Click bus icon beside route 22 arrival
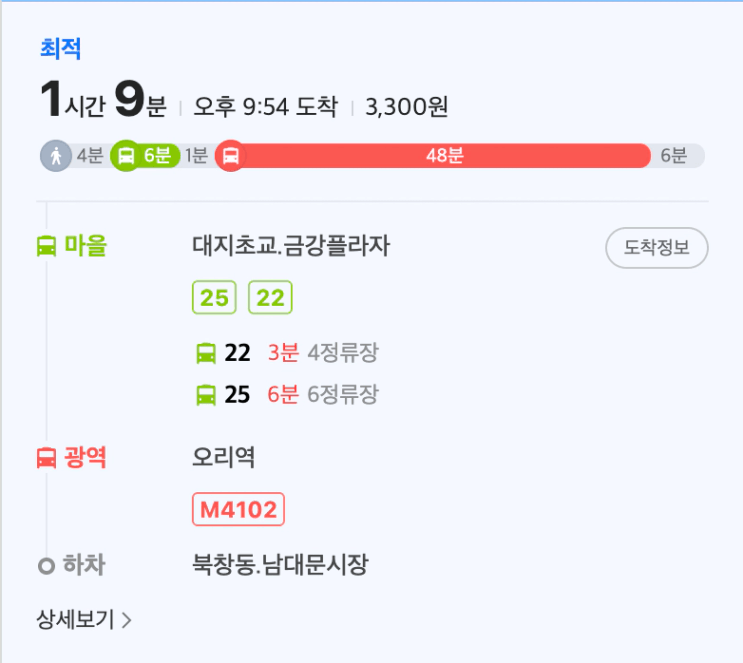This screenshot has height=663, width=743. tap(206, 353)
